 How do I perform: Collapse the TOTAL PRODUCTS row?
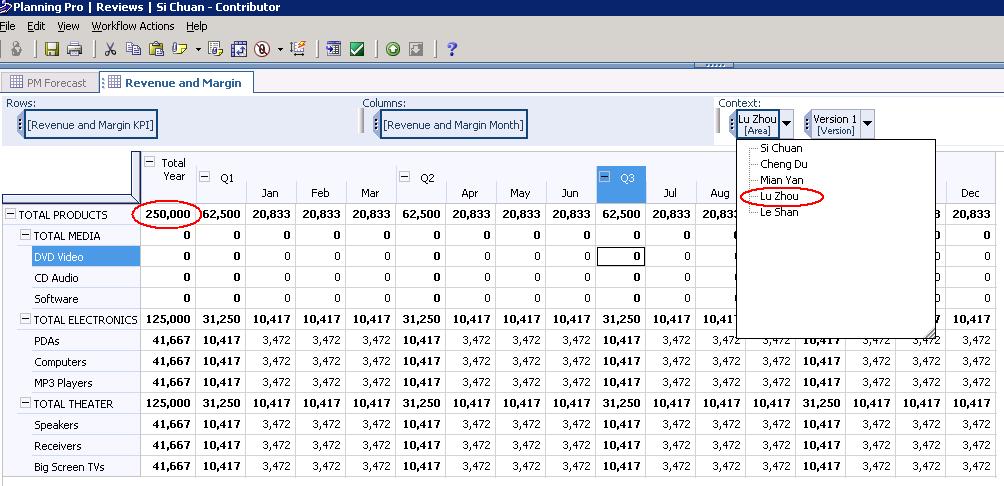coord(11,215)
